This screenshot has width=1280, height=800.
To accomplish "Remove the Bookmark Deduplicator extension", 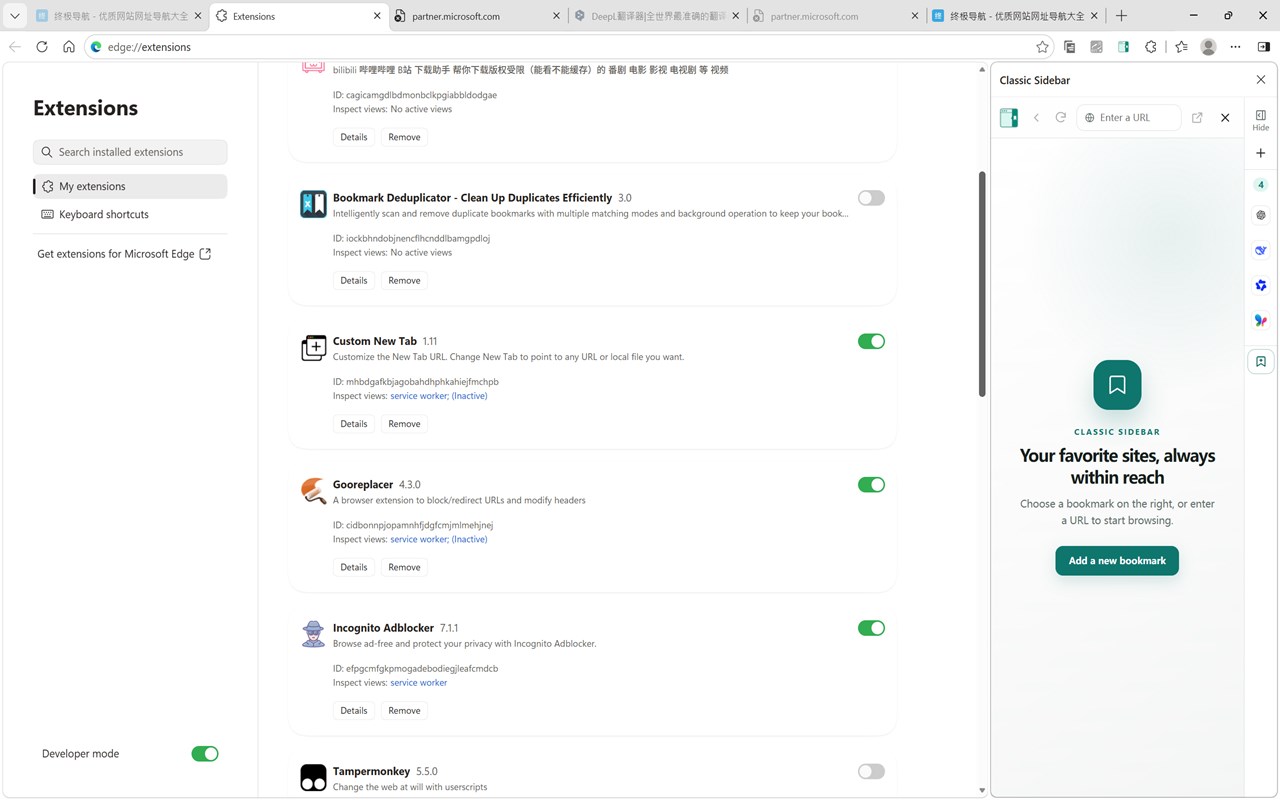I will [x=404, y=281].
